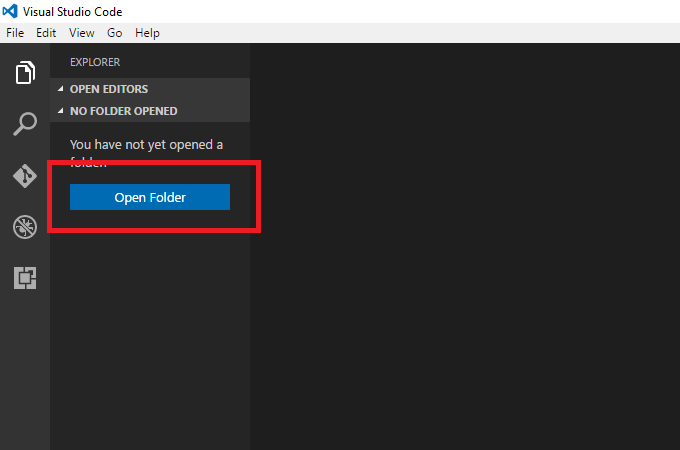Image resolution: width=680 pixels, height=450 pixels.
Task: Open the View menu
Action: tap(82, 33)
